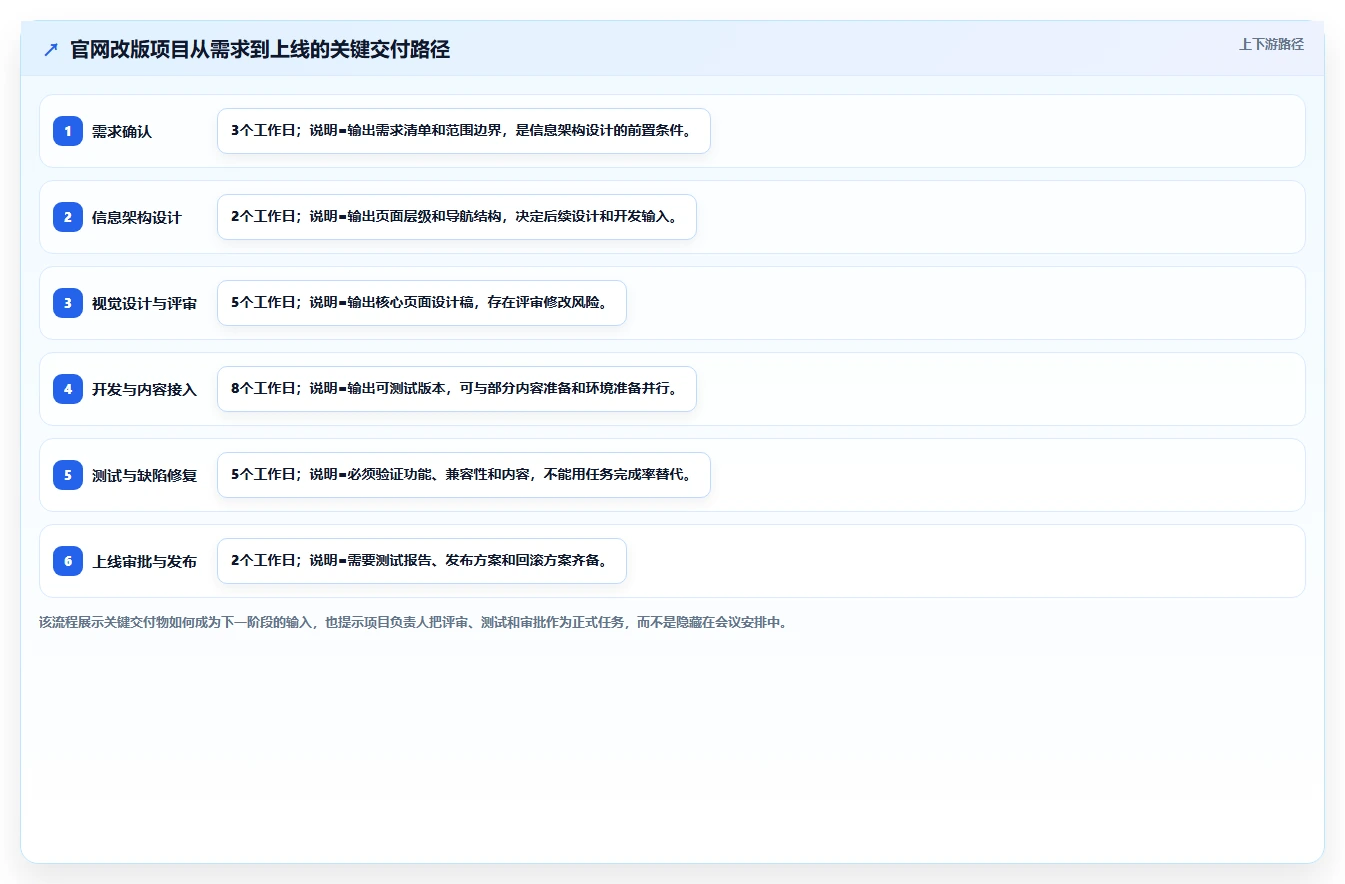Click the step number 3 badge
Screen dimensions: 1345x884
coord(68,303)
